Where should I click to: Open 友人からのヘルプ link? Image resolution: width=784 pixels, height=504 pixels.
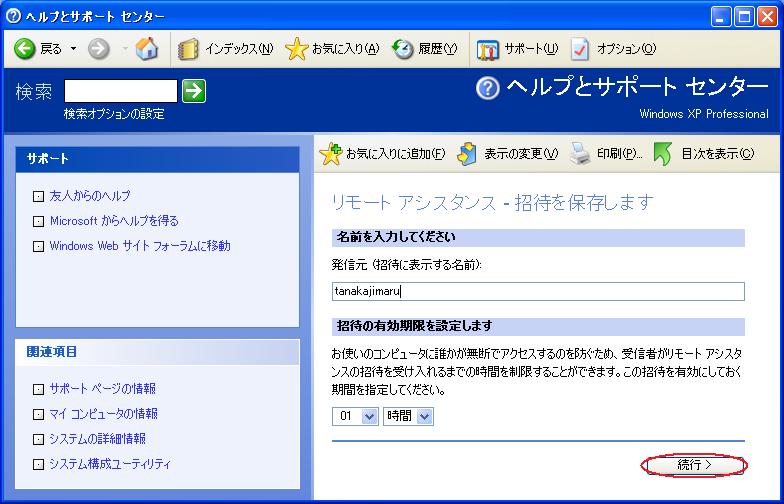tap(90, 196)
